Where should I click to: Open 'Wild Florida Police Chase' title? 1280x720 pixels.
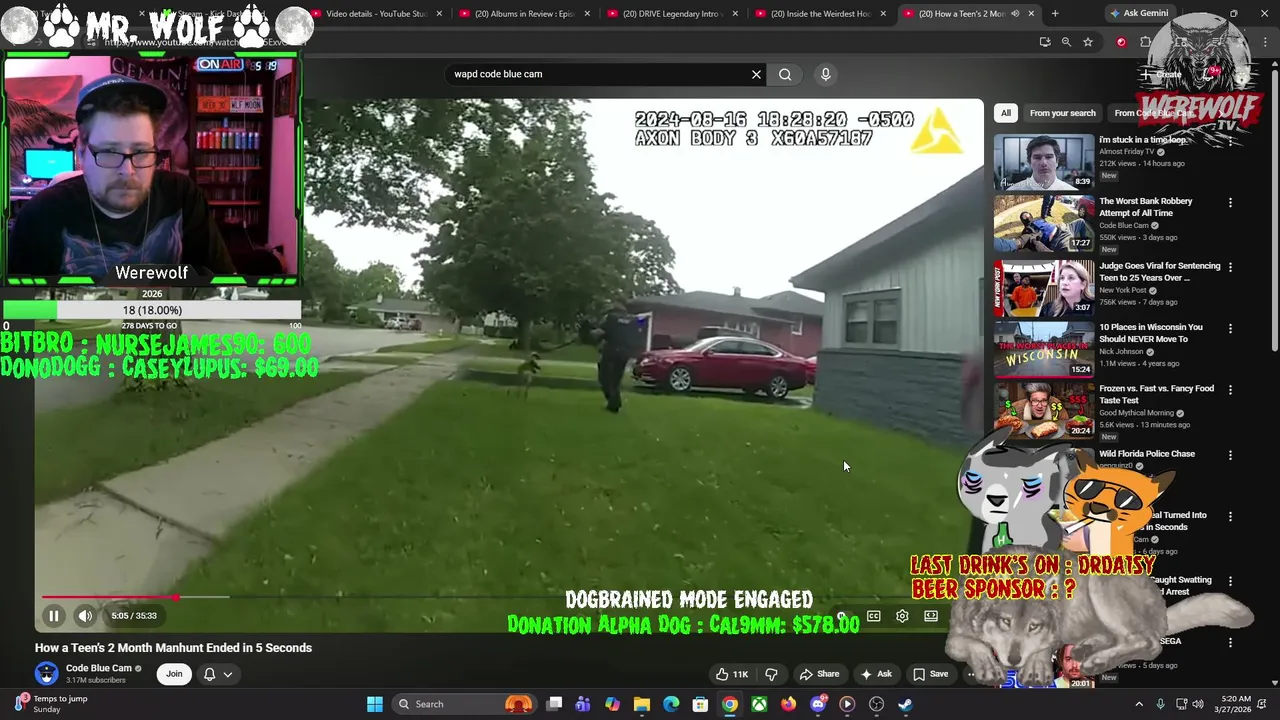pyautogui.click(x=1146, y=454)
